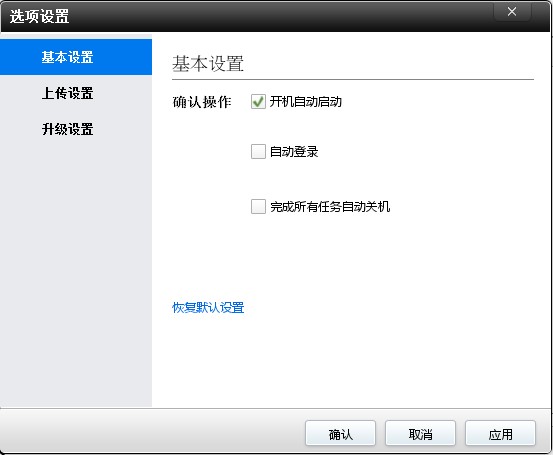Enable the 自动登录 checkbox
This screenshot has height=455, width=553.
pyautogui.click(x=258, y=151)
